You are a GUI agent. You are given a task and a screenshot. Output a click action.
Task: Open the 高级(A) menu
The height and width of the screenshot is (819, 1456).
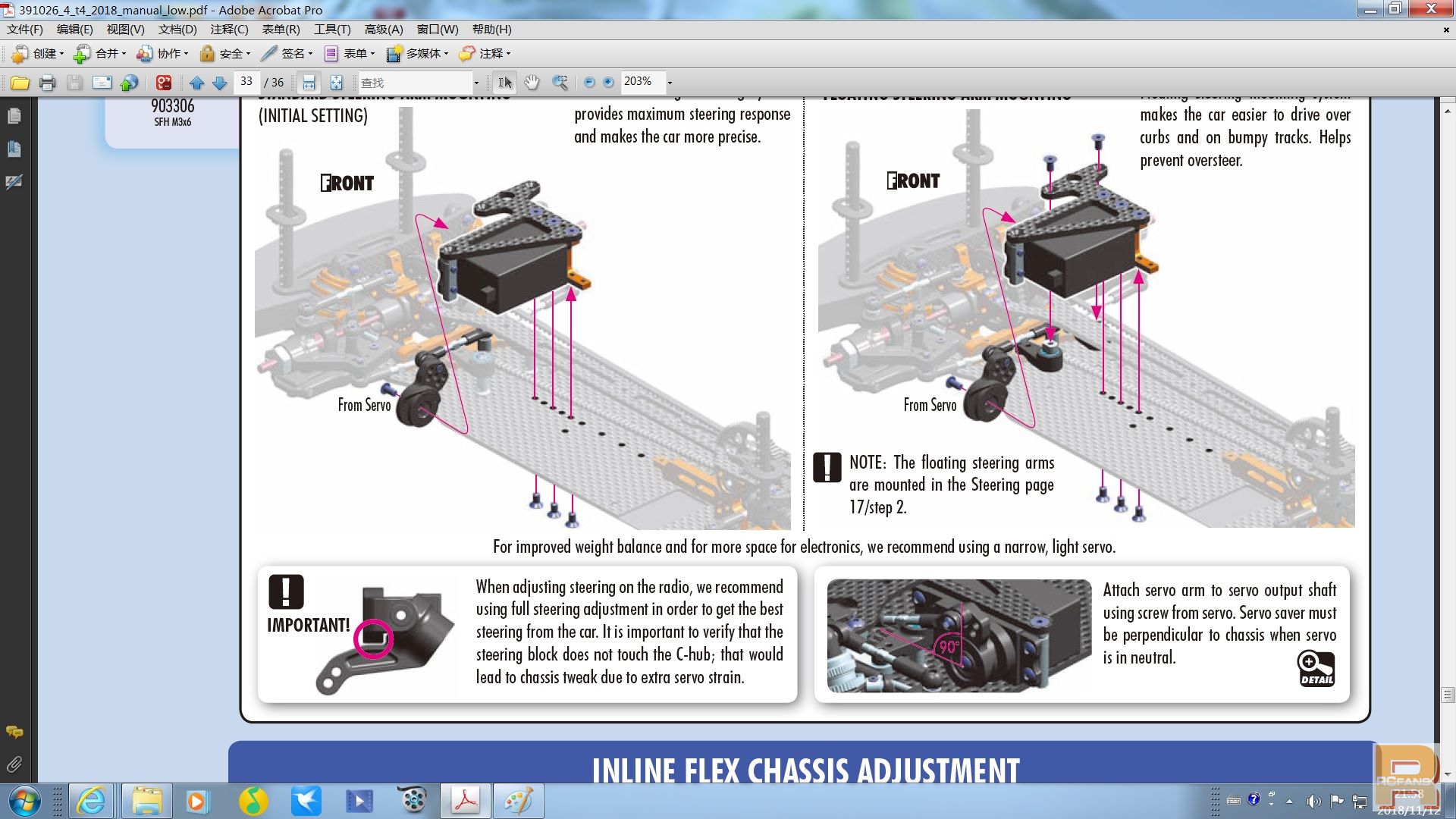[x=384, y=30]
